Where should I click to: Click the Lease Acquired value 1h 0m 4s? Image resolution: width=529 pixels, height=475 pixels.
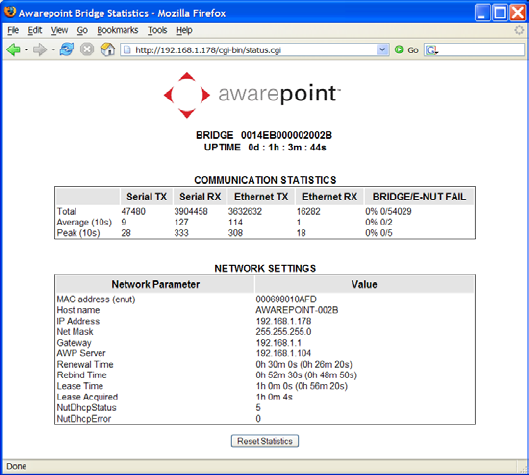point(274,397)
